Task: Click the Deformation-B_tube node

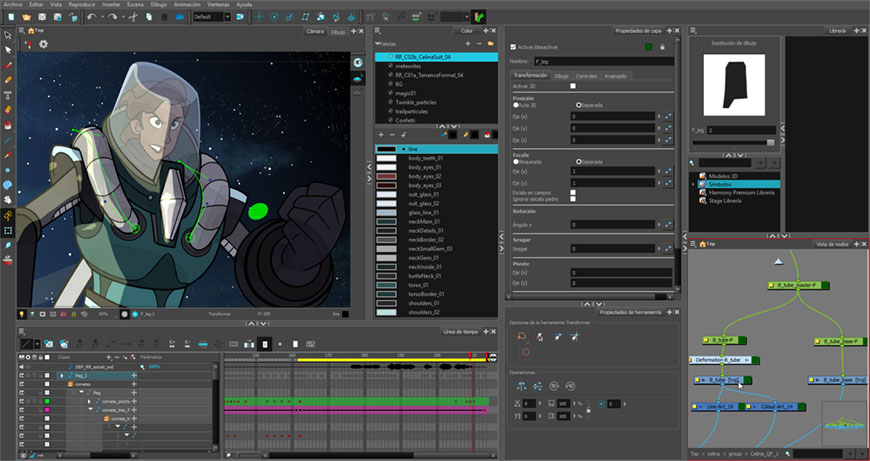Action: point(721,360)
